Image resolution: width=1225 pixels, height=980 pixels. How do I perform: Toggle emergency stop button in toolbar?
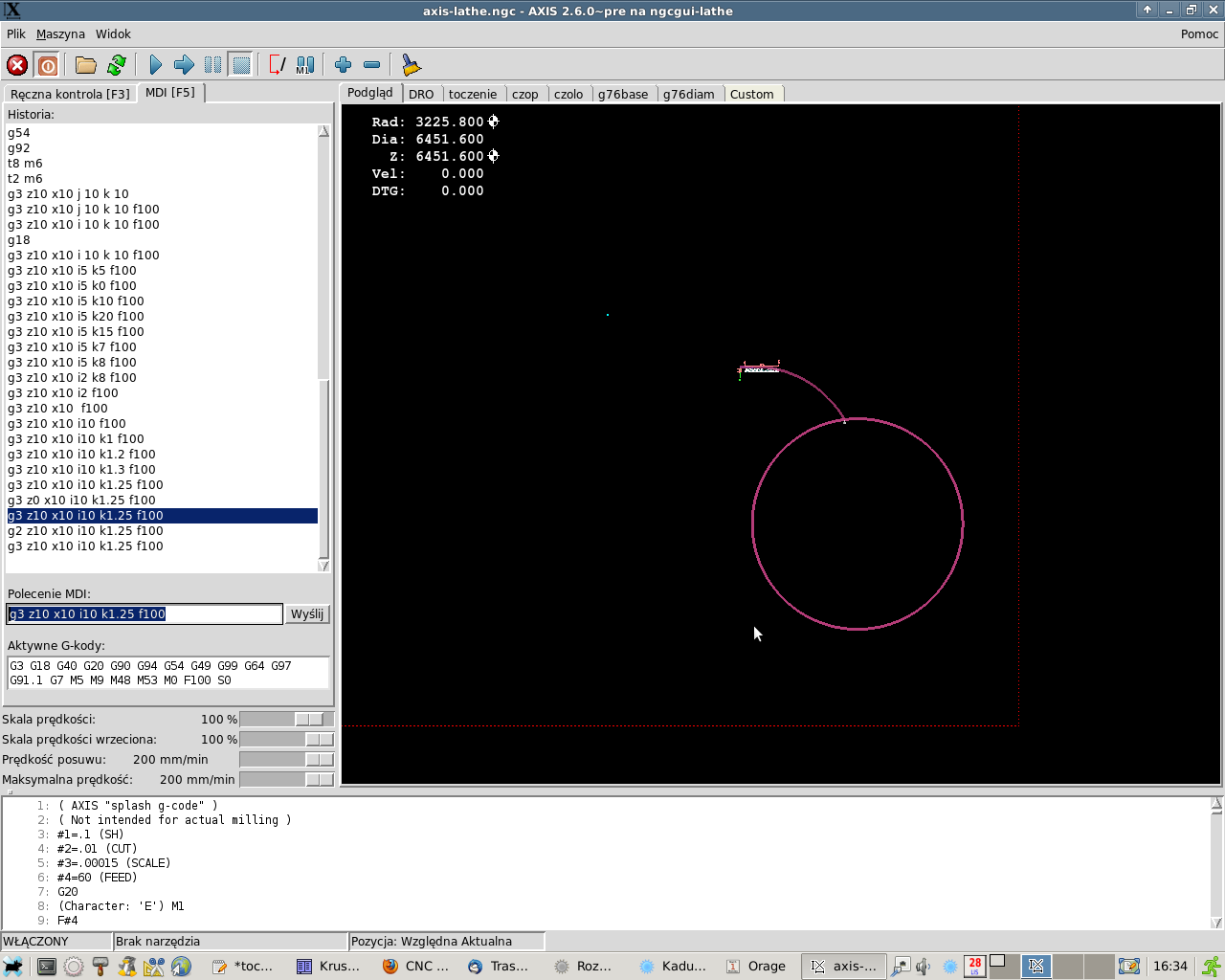(17, 65)
